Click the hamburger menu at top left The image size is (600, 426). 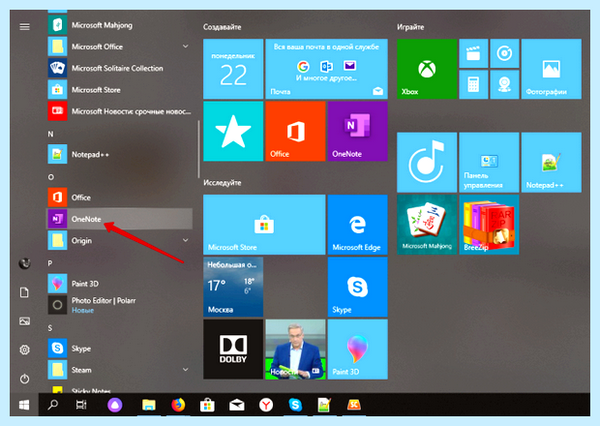pos(24,26)
